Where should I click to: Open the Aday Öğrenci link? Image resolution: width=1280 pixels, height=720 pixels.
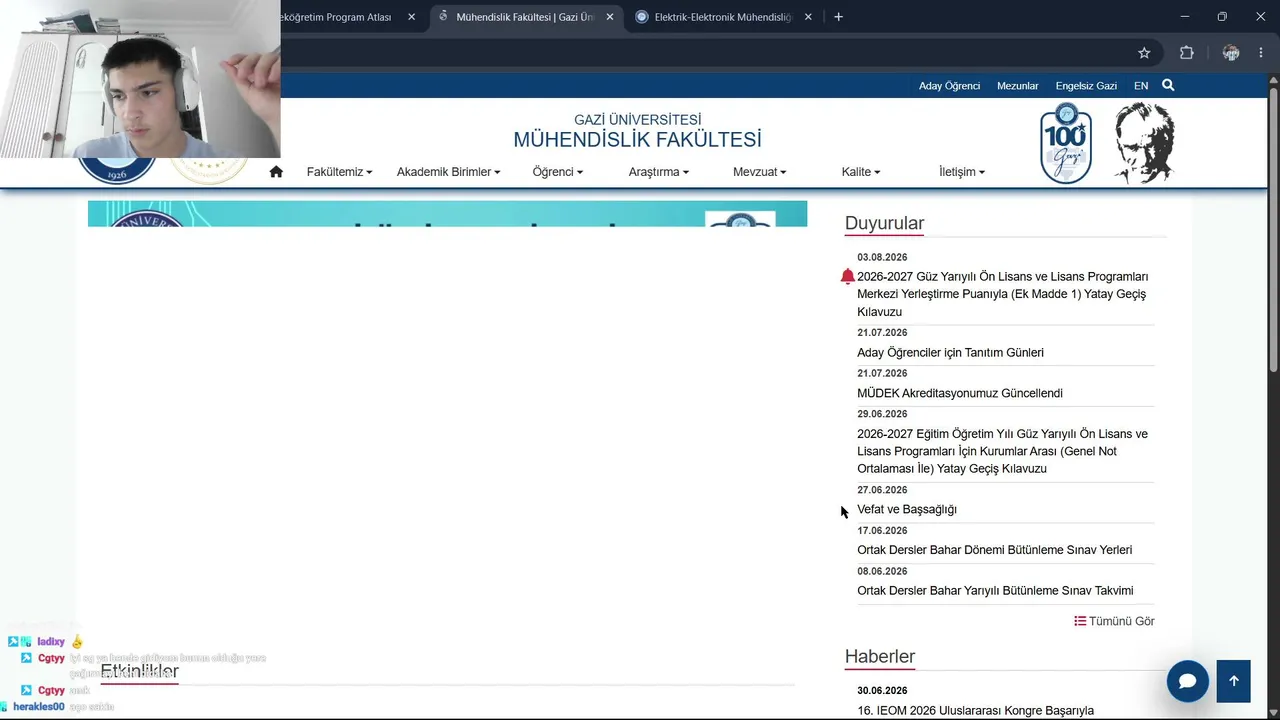[x=949, y=86]
